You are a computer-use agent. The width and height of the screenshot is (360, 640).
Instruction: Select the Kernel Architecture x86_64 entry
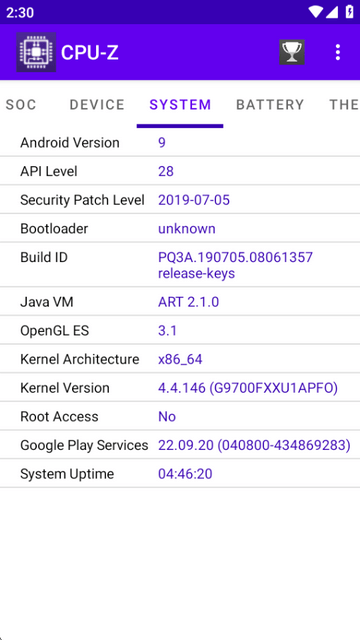click(x=180, y=359)
